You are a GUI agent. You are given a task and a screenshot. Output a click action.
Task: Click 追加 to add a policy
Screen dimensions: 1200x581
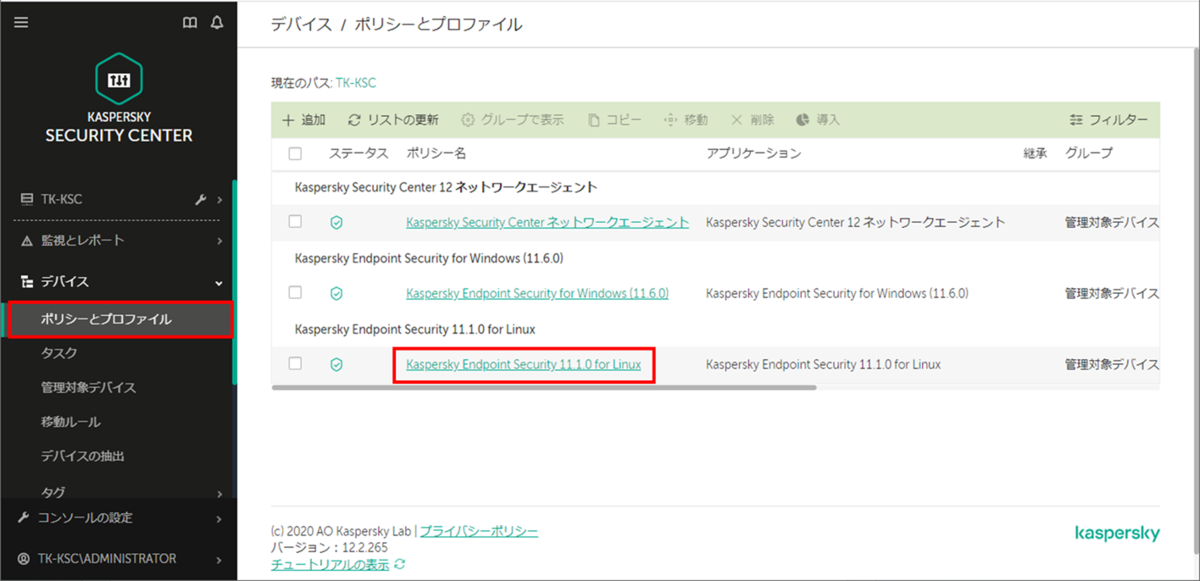click(x=303, y=120)
